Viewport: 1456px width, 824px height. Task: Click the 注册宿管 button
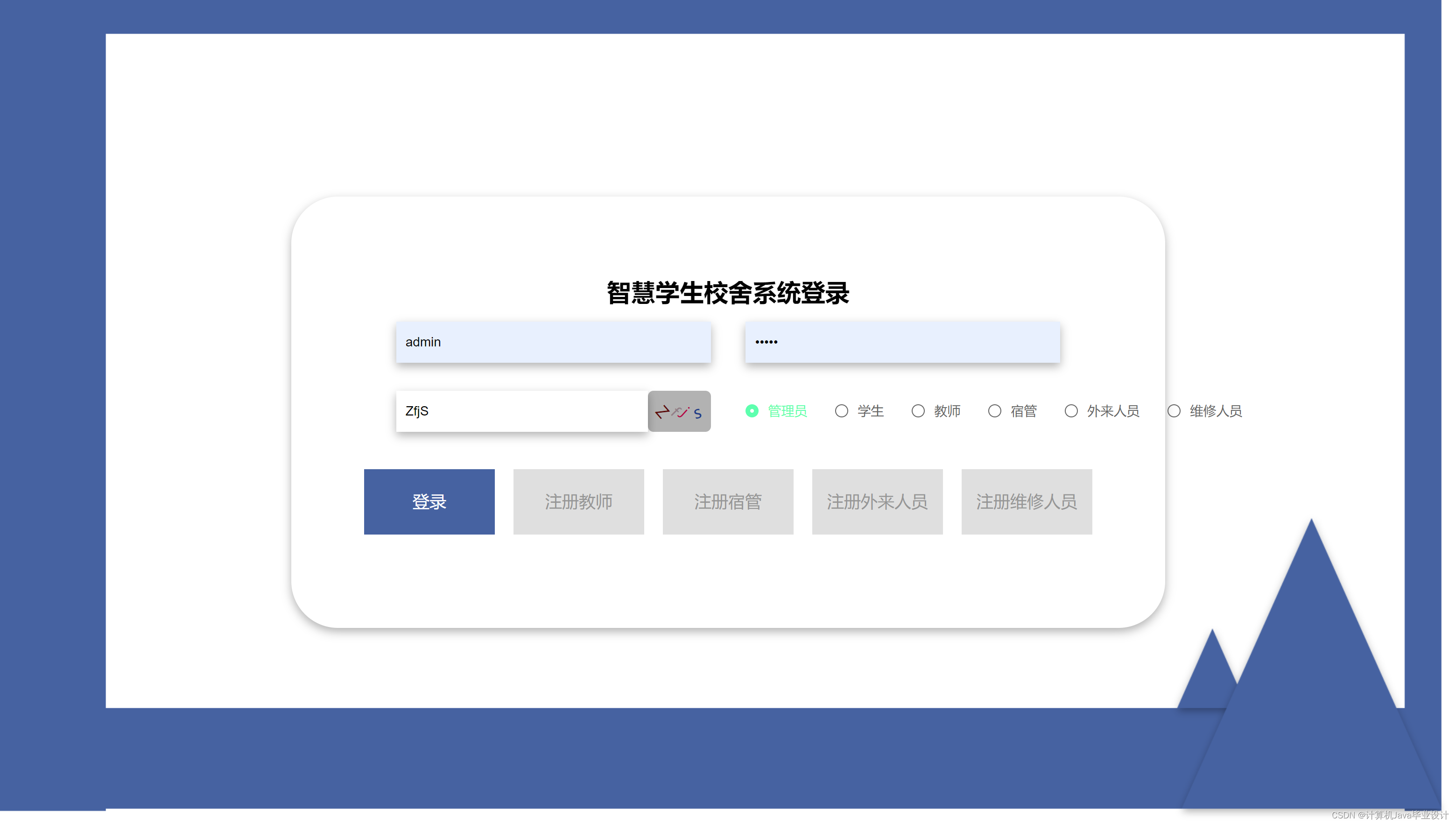pos(727,502)
